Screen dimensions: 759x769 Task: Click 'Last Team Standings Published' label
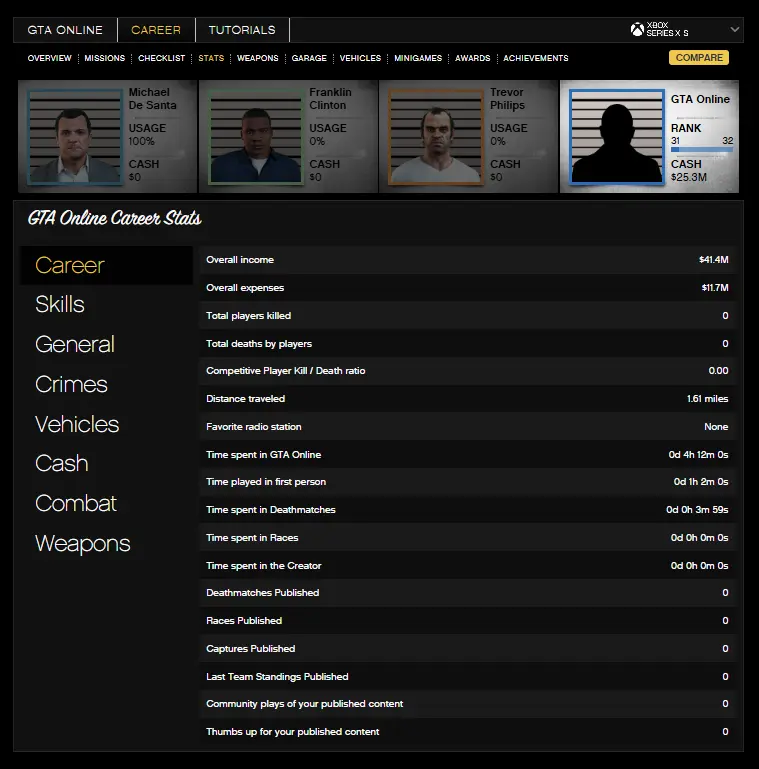click(278, 676)
